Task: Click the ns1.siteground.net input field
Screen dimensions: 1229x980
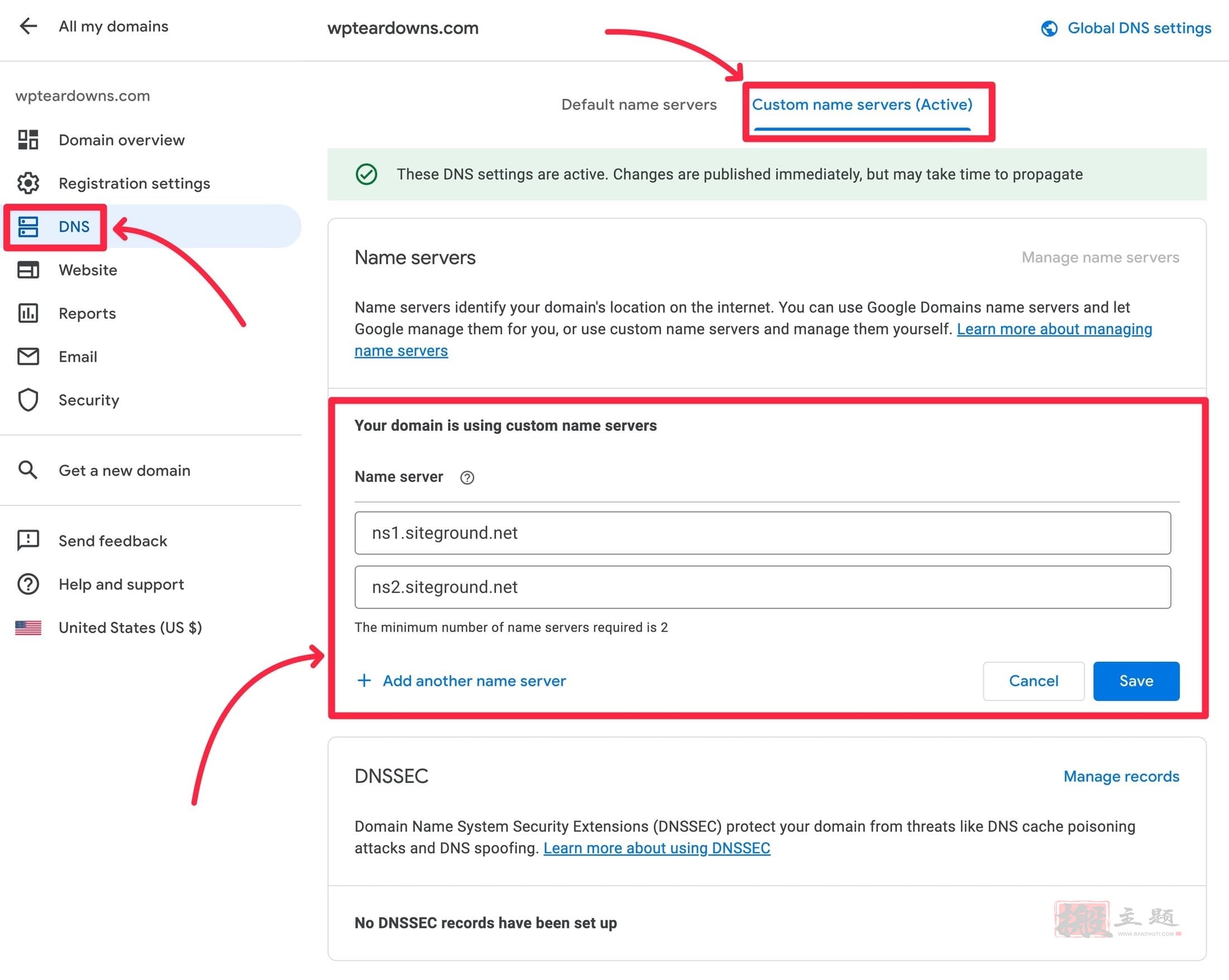Action: [x=763, y=533]
